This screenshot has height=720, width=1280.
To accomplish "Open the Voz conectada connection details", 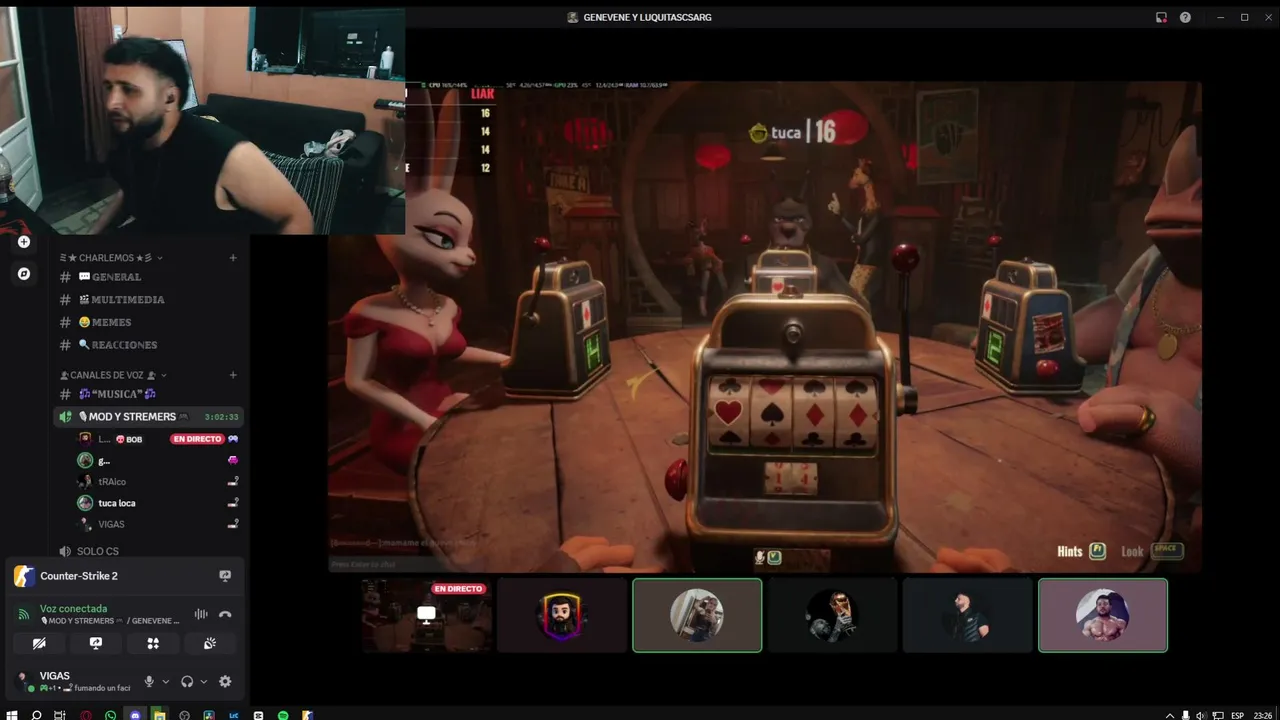I will pyautogui.click(x=73, y=608).
